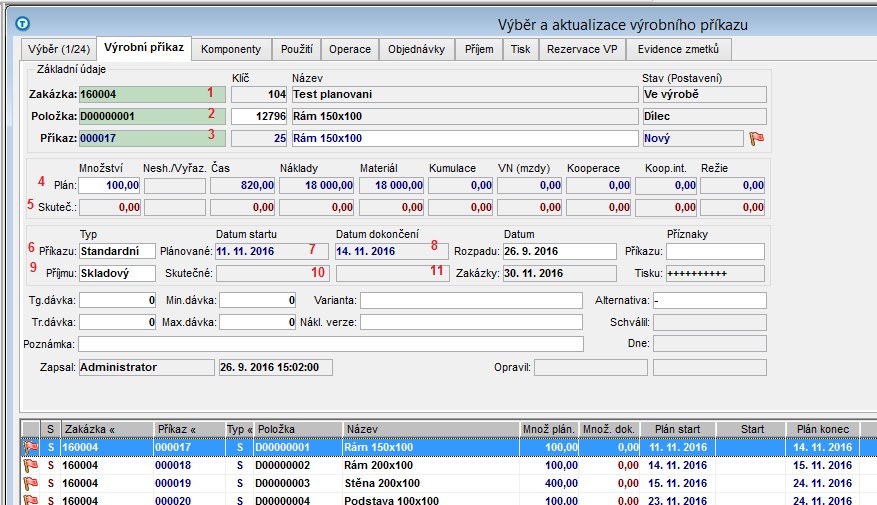The width and height of the screenshot is (877, 505).
Task: Sort by the 'Příkaz «' column header
Action: point(188,429)
